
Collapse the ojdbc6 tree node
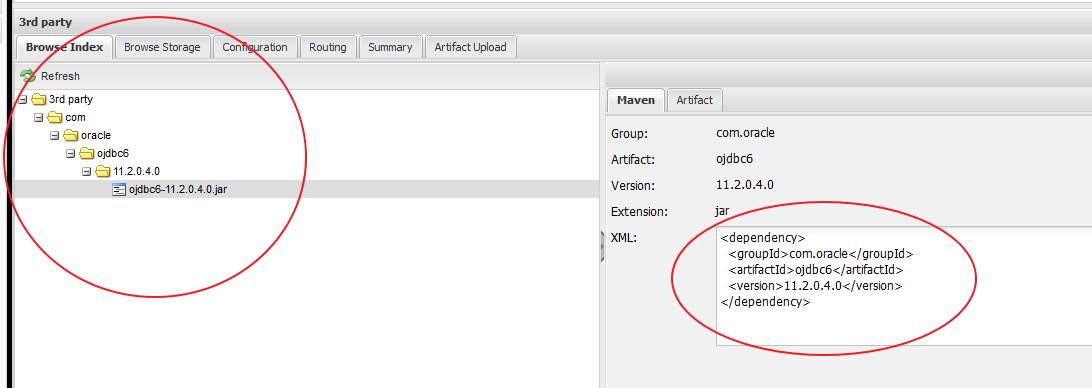70,153
